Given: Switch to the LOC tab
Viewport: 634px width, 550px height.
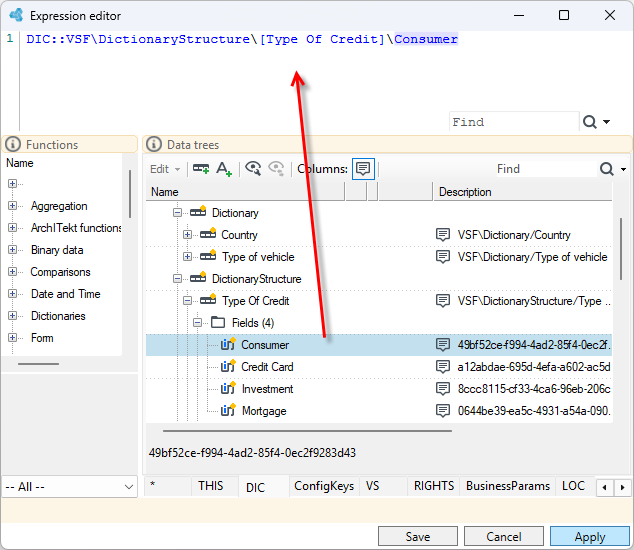Looking at the screenshot, I should click(573, 486).
